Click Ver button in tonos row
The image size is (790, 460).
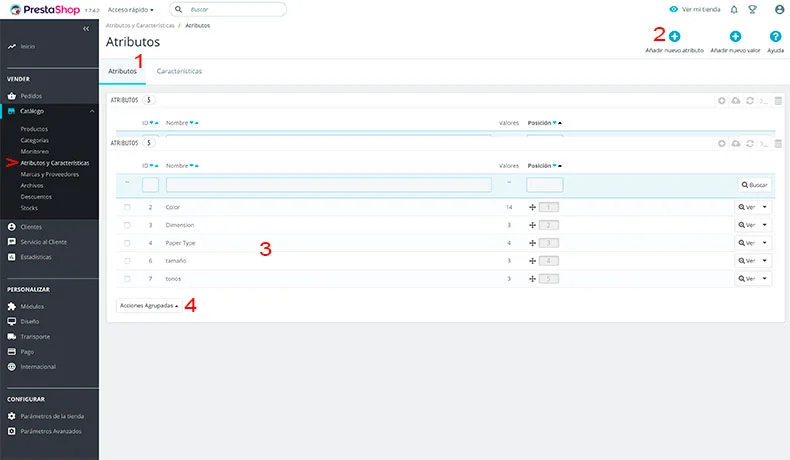pyautogui.click(x=747, y=279)
